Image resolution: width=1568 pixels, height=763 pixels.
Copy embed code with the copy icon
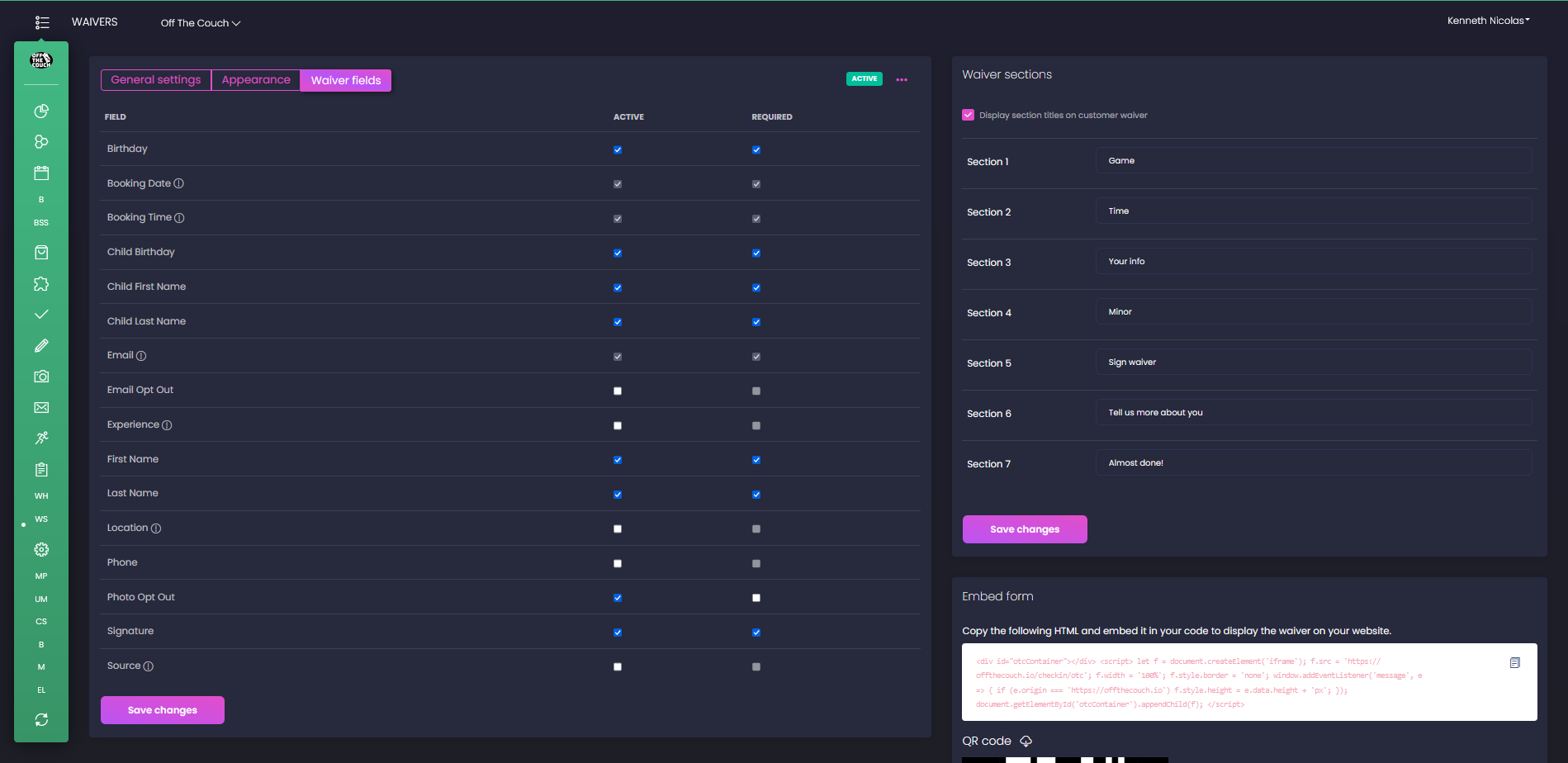(x=1514, y=663)
